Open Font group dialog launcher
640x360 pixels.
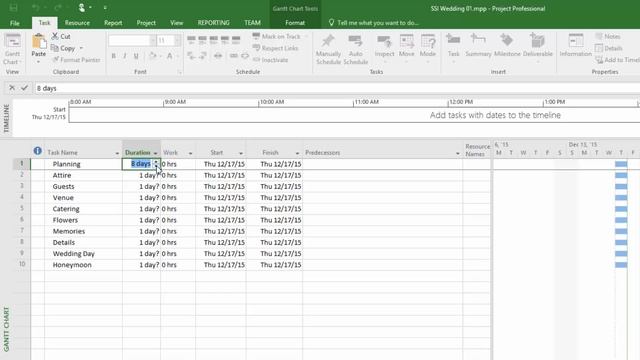[x=180, y=72]
